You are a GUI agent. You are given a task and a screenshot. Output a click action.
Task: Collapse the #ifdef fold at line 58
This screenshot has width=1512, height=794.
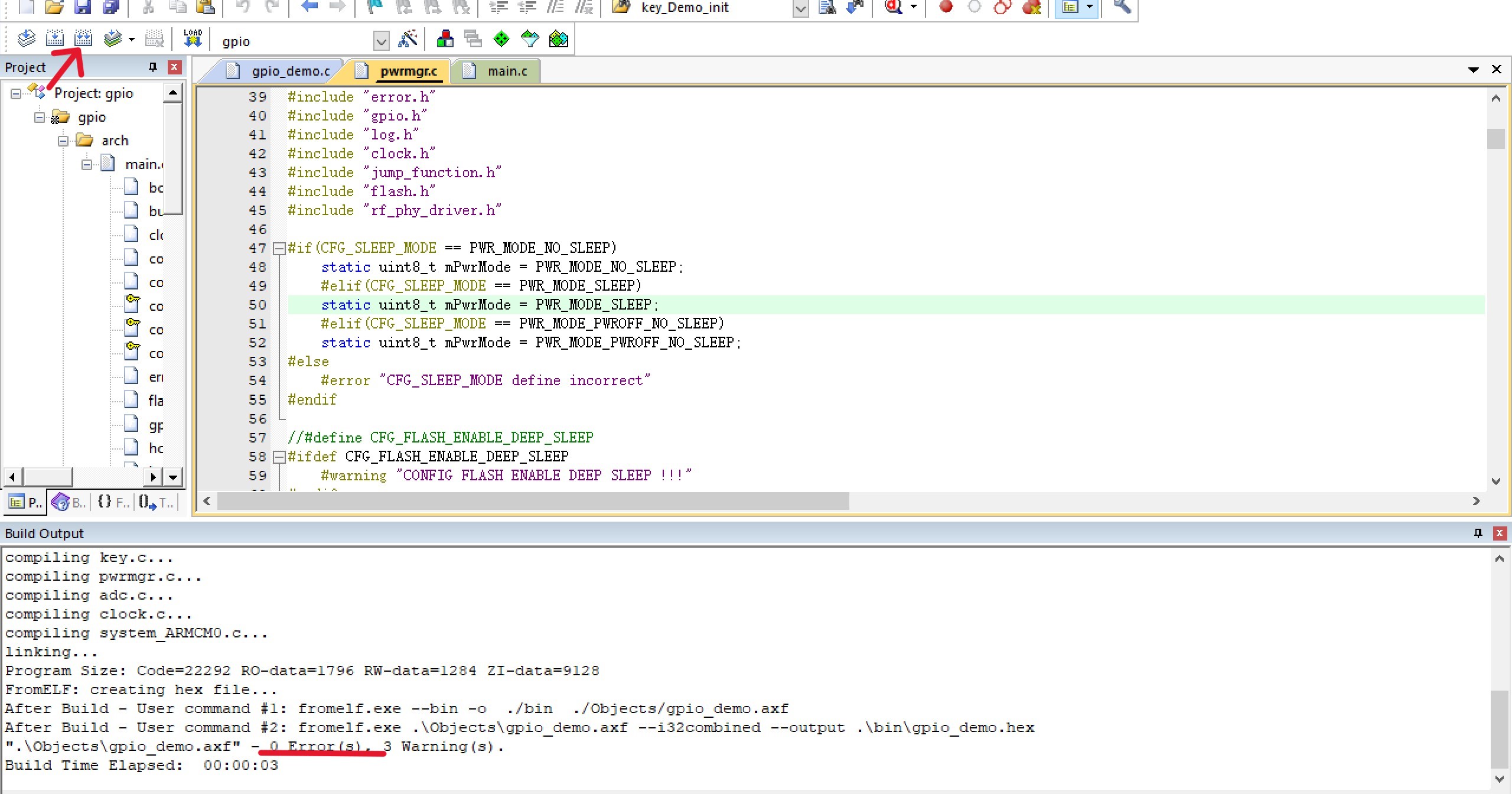[x=279, y=457]
